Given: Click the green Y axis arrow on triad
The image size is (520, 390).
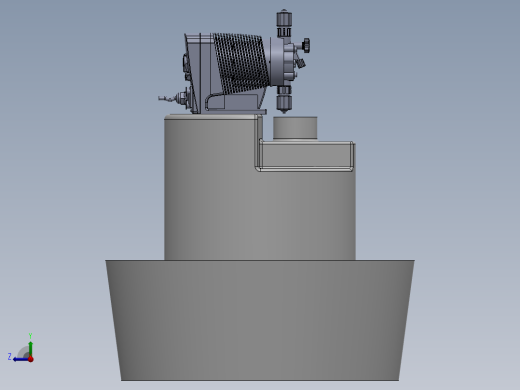Looking at the screenshot, I should [x=30, y=348].
